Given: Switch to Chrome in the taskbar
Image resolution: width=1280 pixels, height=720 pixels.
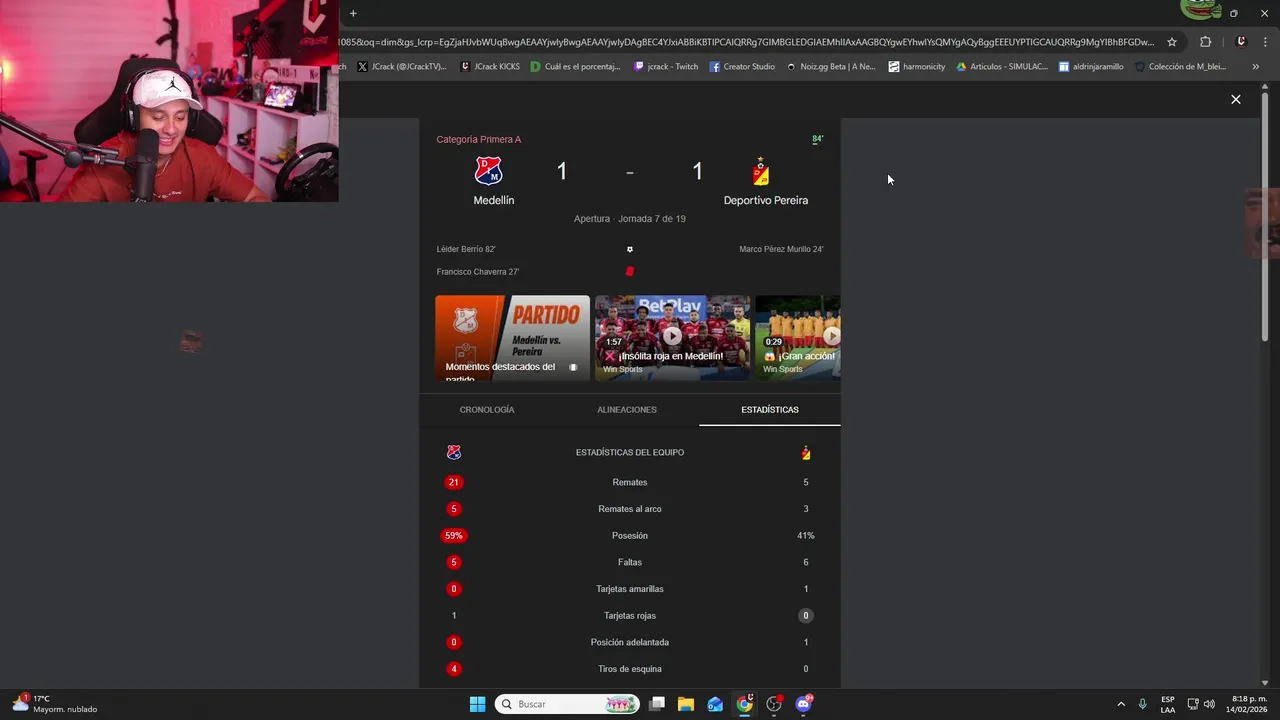Looking at the screenshot, I should tap(745, 704).
